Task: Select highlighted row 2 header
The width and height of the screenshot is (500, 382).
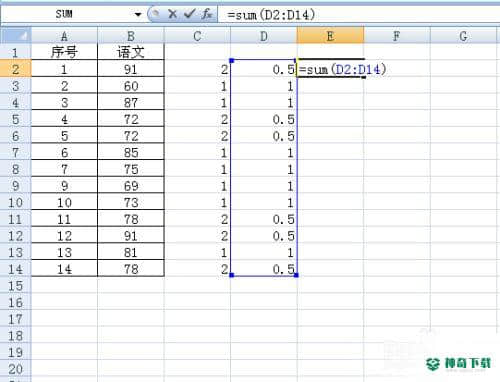Action: click(x=16, y=69)
